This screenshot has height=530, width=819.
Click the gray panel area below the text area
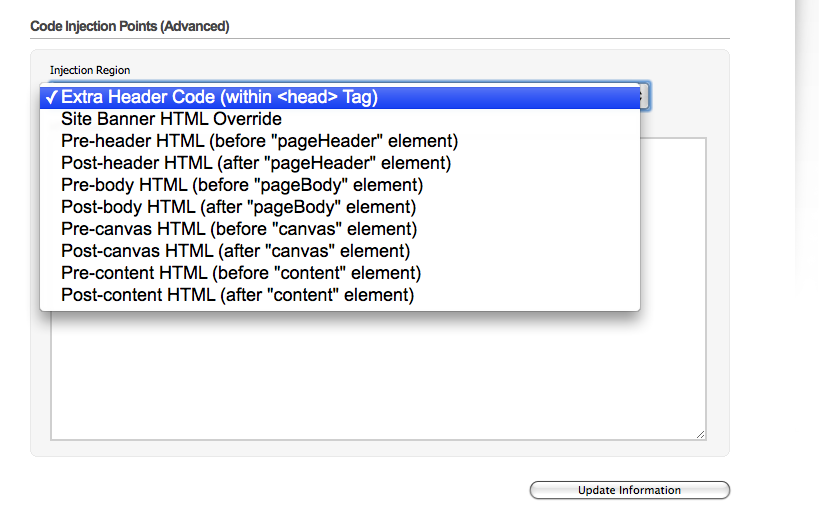point(378,448)
